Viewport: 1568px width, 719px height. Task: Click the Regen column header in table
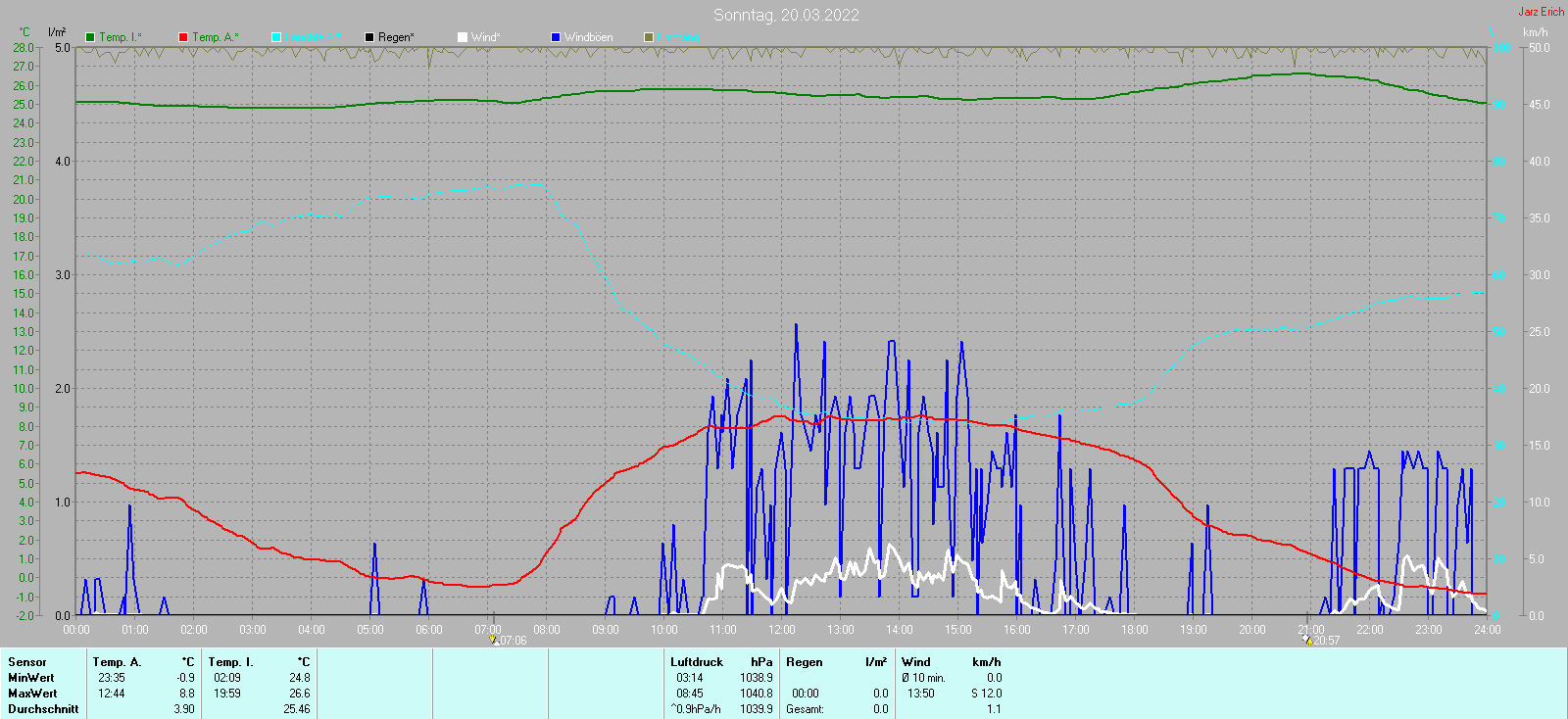(x=805, y=662)
